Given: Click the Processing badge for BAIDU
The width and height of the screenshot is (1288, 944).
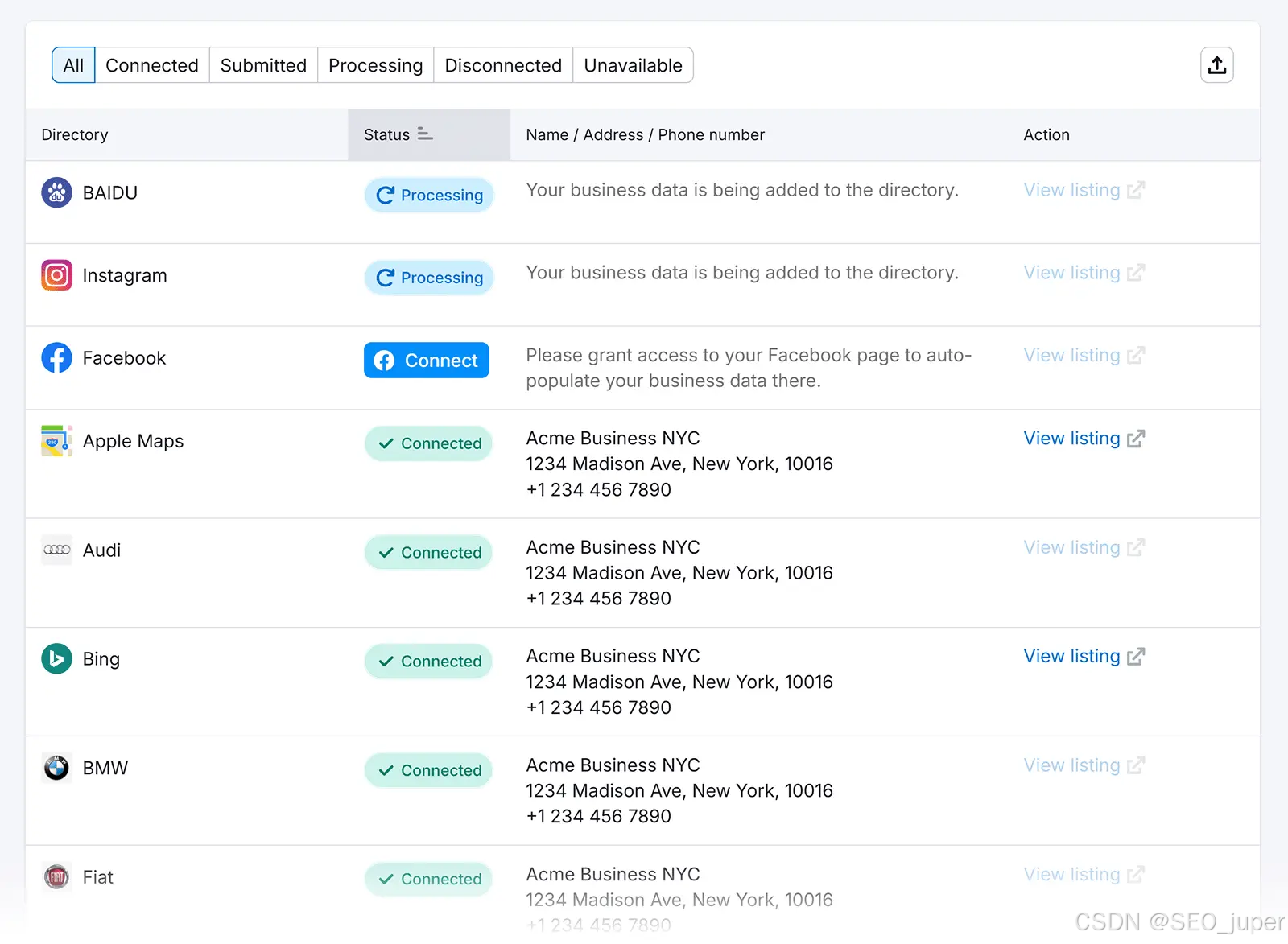Looking at the screenshot, I should [429, 196].
